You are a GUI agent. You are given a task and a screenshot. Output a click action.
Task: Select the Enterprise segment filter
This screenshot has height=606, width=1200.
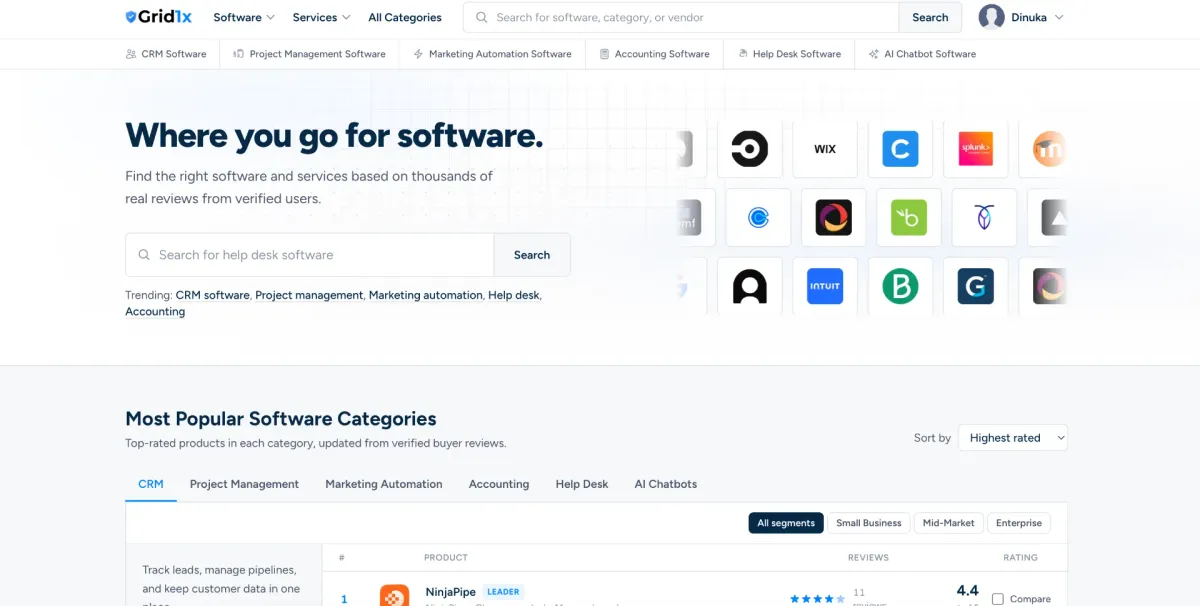coord(1019,523)
